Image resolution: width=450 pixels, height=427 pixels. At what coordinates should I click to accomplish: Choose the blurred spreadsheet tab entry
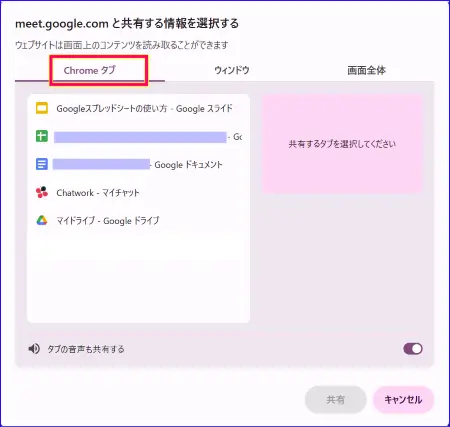138,136
